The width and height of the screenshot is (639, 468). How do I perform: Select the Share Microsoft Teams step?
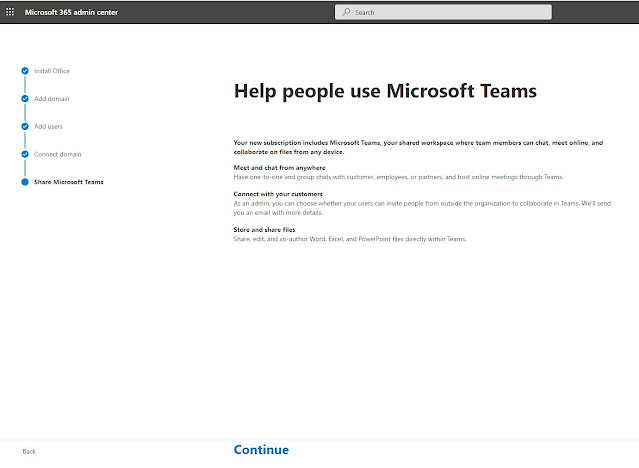68,182
